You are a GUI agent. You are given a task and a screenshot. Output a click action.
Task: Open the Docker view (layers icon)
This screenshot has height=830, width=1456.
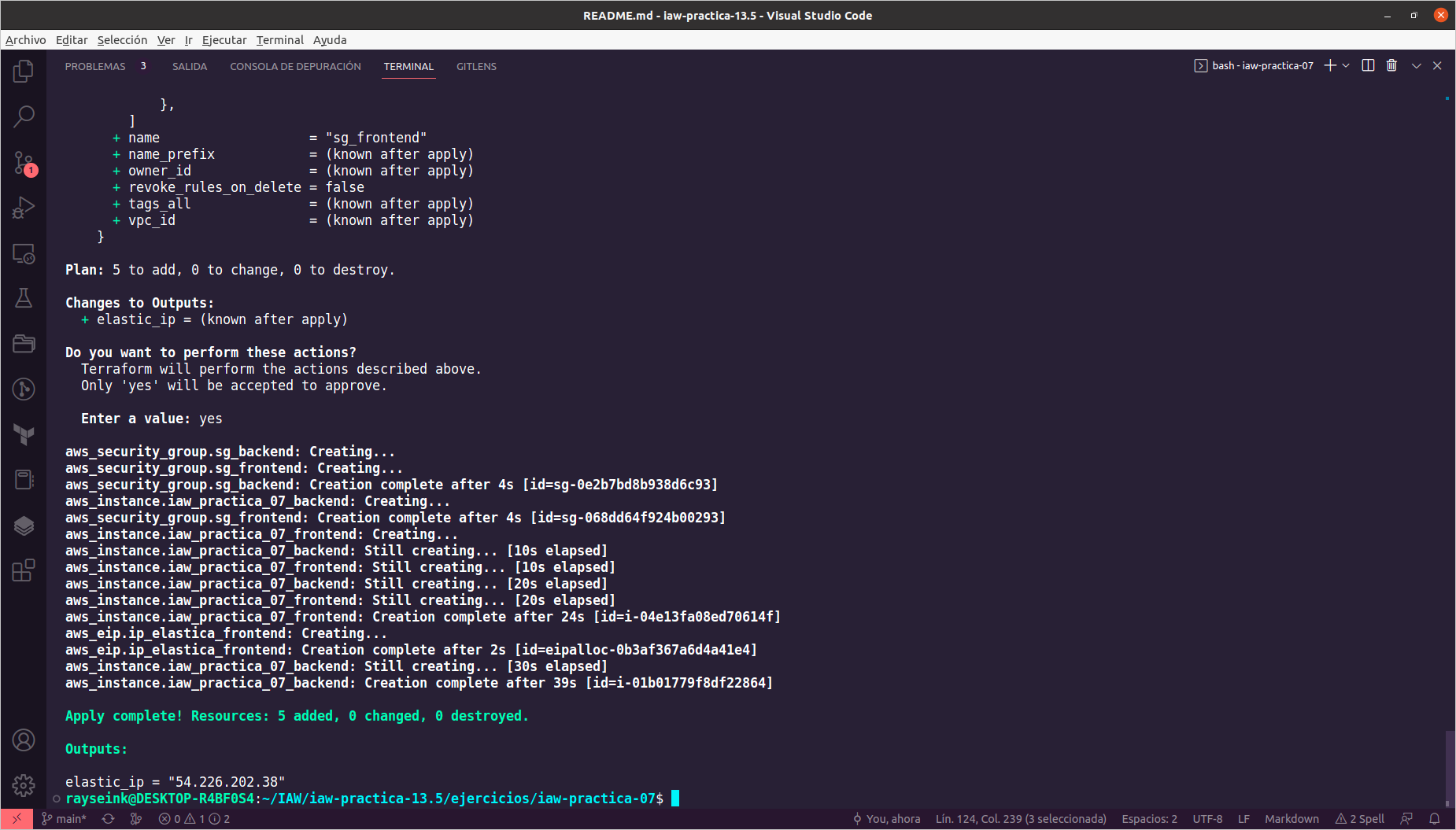24,526
